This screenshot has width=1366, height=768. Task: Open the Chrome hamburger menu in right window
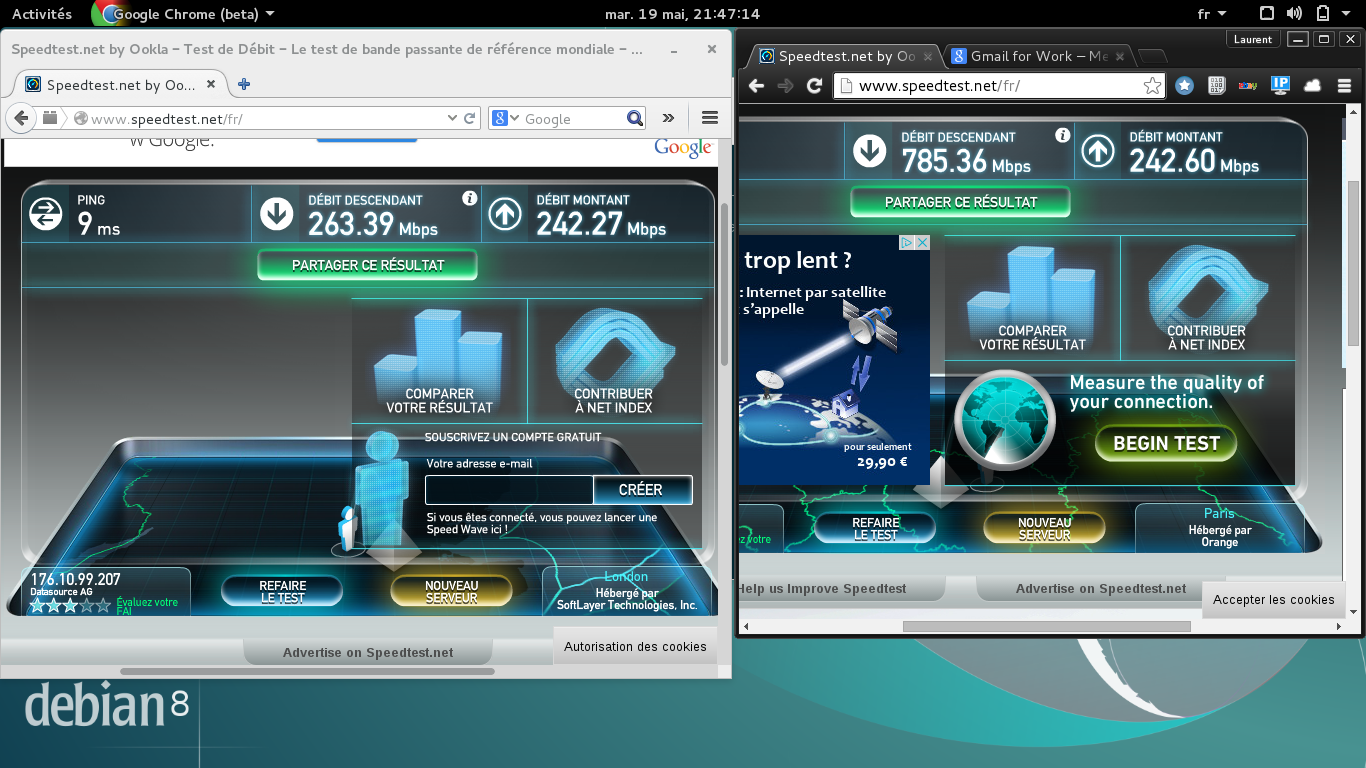point(1344,86)
